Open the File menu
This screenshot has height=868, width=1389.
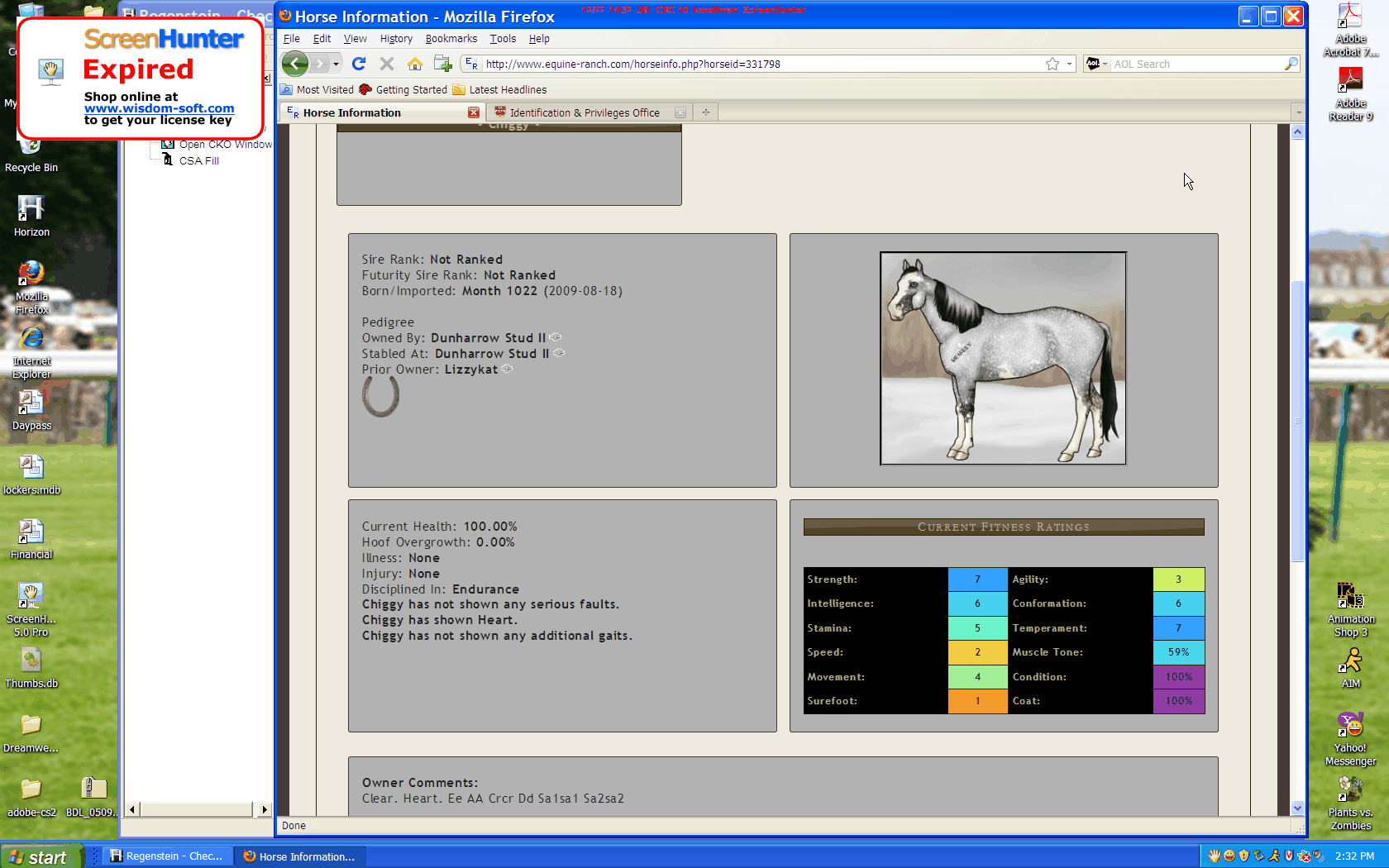(292, 39)
